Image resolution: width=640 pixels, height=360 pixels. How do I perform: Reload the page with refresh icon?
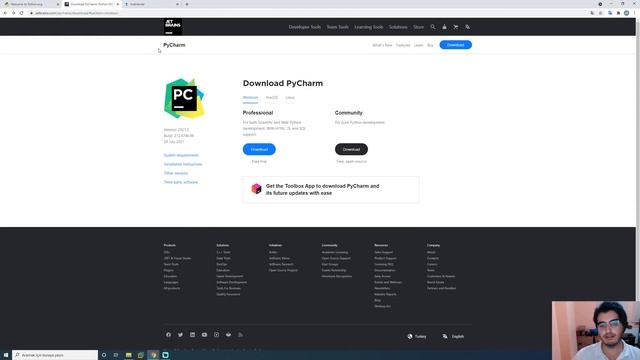pyautogui.click(x=22, y=13)
